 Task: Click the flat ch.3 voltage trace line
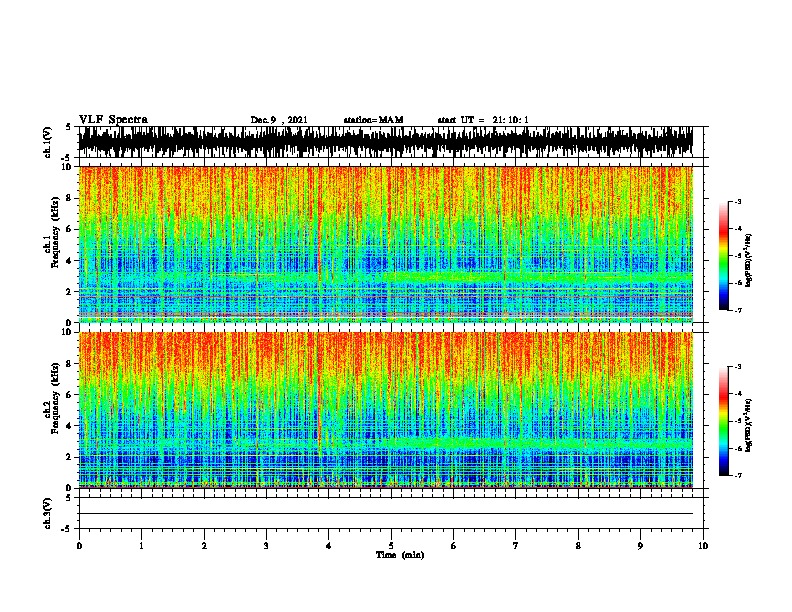coord(386,514)
